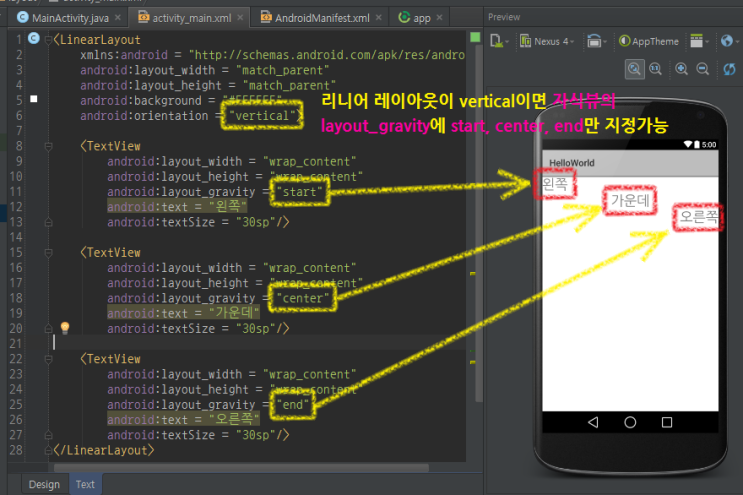Select the "오른쪽" text in the preview
This screenshot has height=495, width=743.
click(698, 217)
